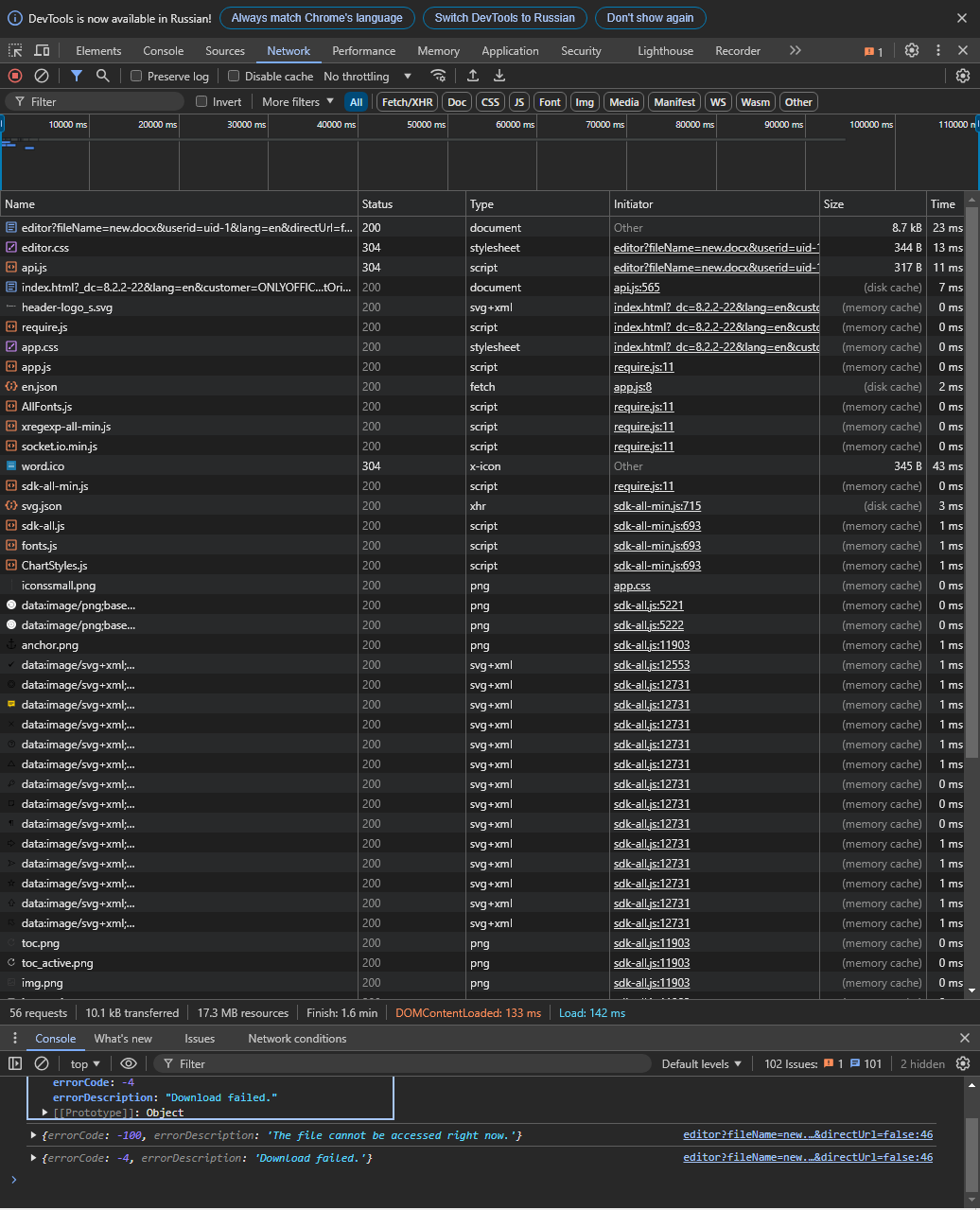Open the sdk-all-min.js:715 initiator link
980x1210 pixels.
657,506
